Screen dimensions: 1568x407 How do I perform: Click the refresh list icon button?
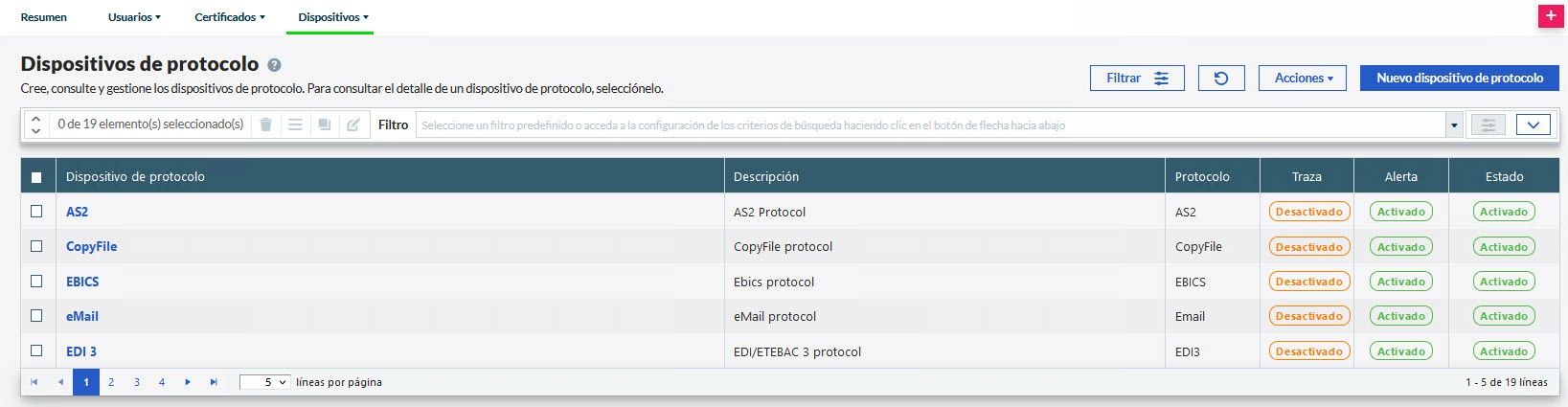coord(1221,79)
